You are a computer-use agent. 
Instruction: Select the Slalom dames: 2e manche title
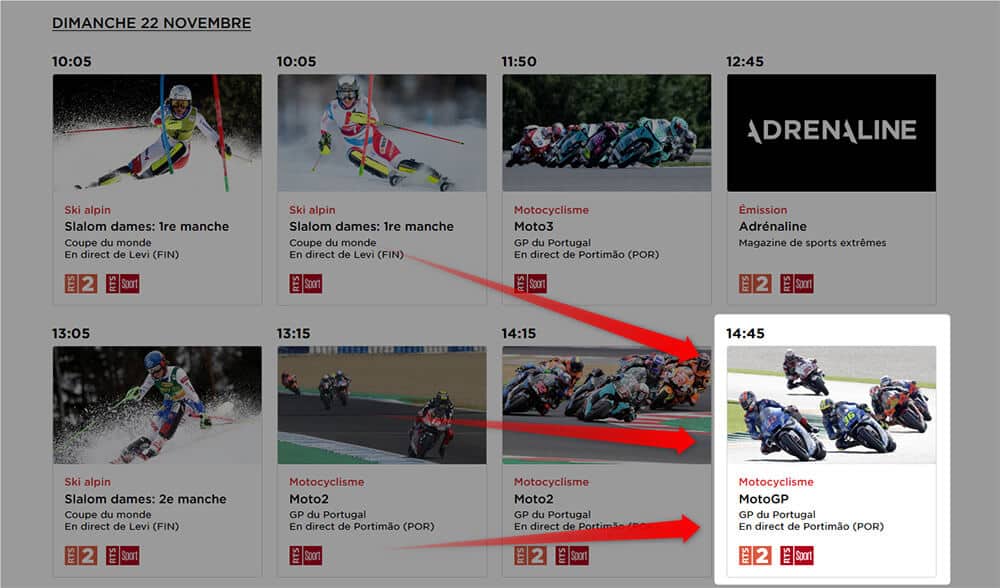click(x=145, y=499)
